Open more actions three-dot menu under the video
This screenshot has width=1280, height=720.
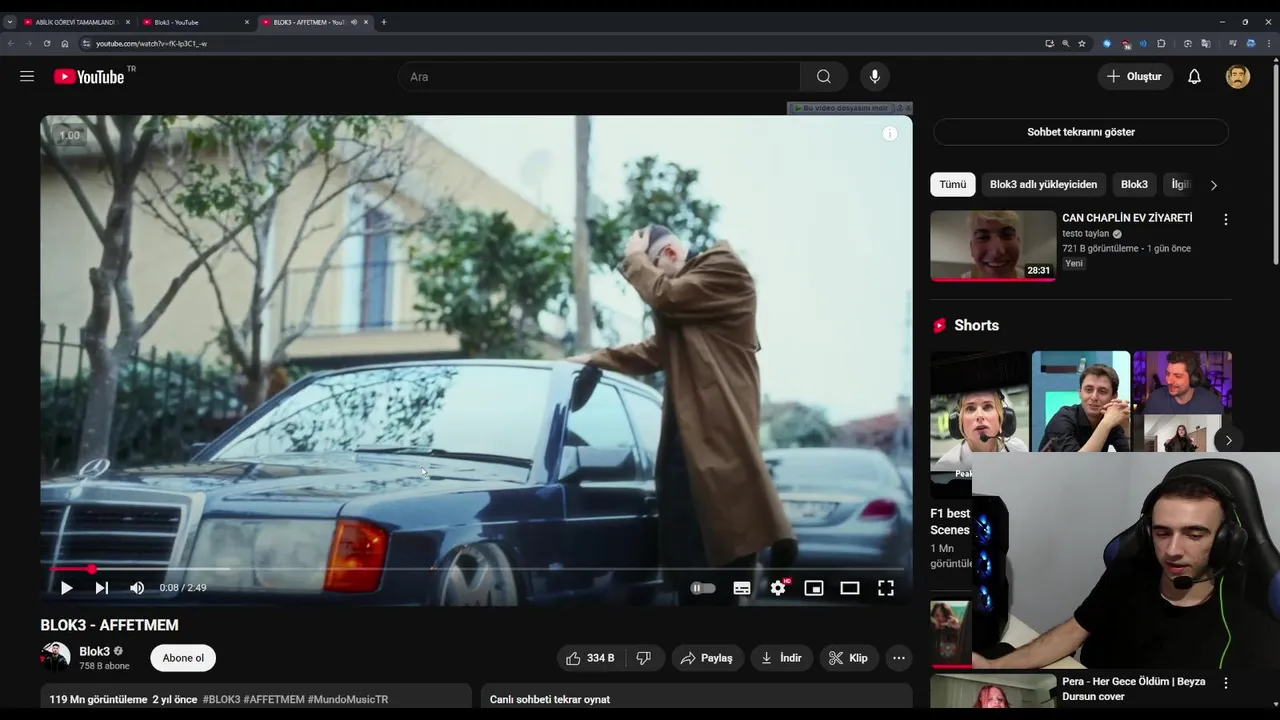pyautogui.click(x=899, y=658)
